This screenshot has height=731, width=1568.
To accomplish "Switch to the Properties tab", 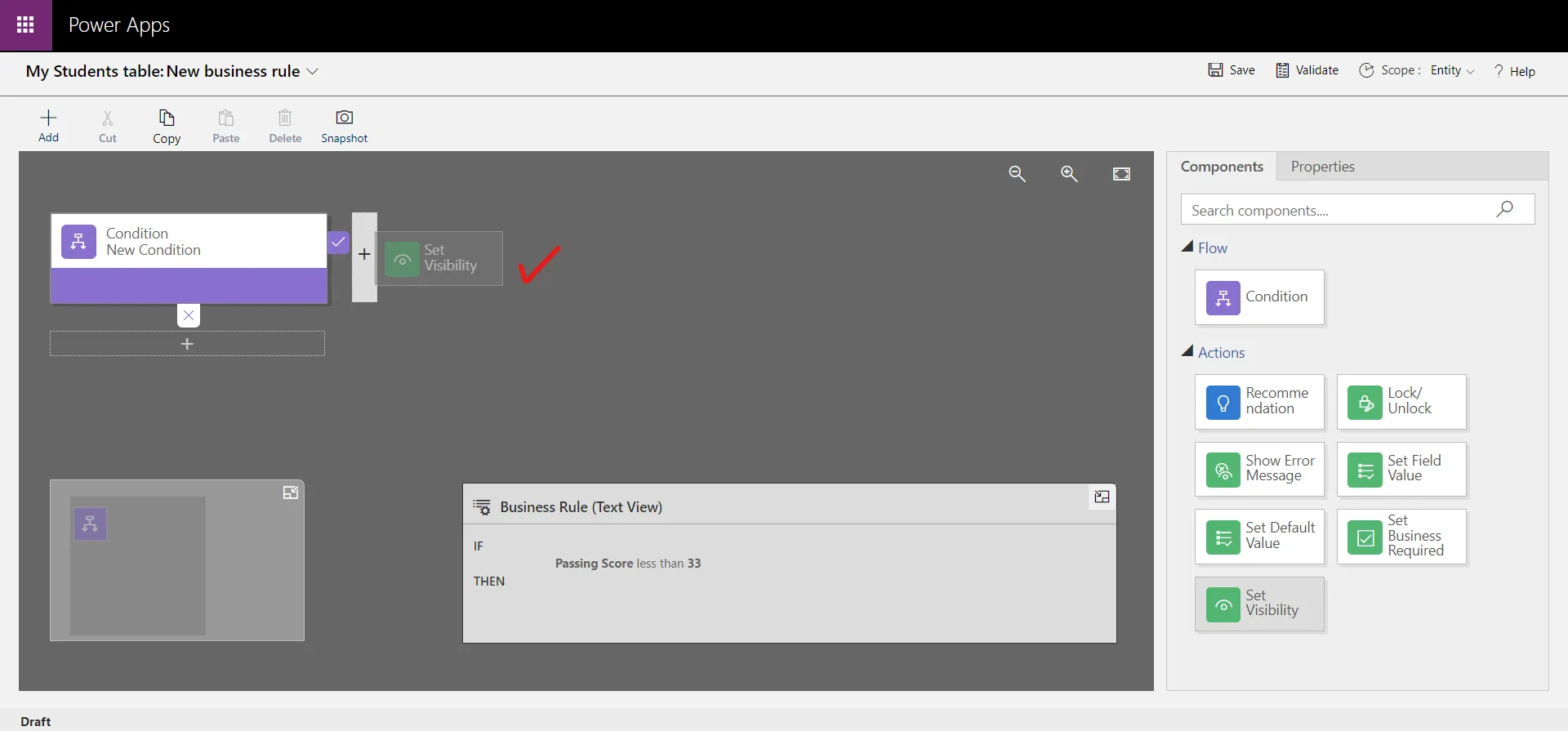I will click(x=1322, y=167).
